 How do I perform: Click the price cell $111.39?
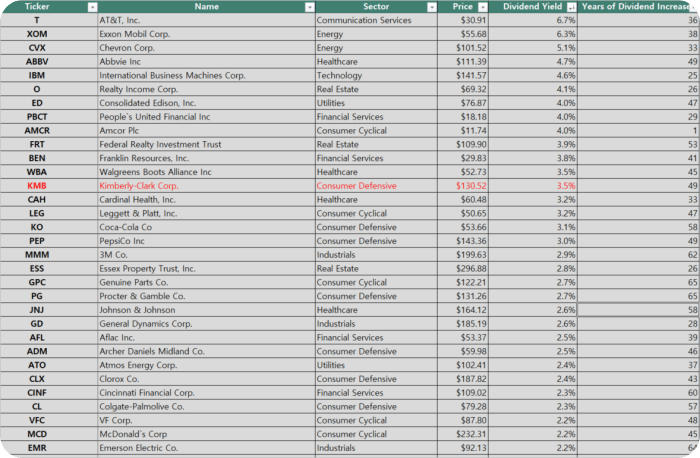click(463, 62)
